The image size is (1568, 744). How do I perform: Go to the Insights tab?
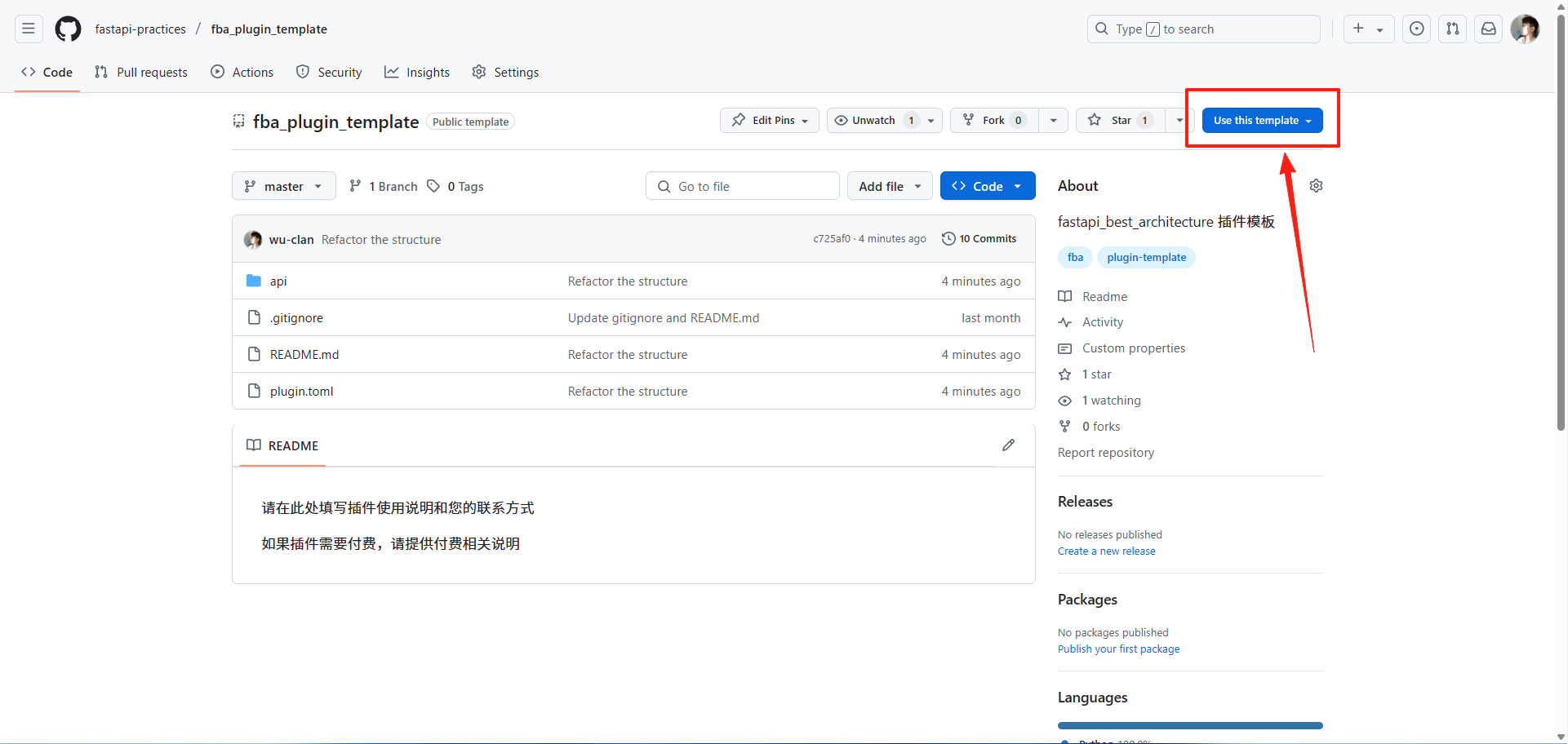coord(417,73)
